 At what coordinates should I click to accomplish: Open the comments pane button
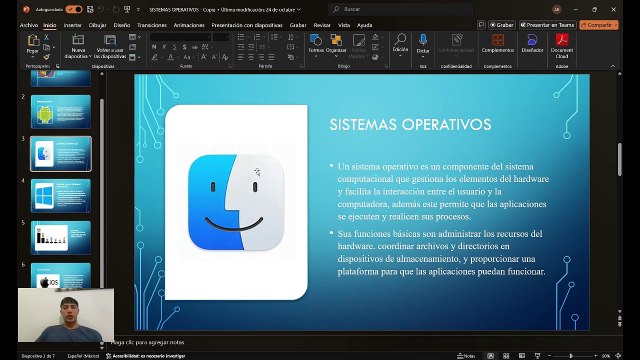pyautogui.click(x=481, y=25)
